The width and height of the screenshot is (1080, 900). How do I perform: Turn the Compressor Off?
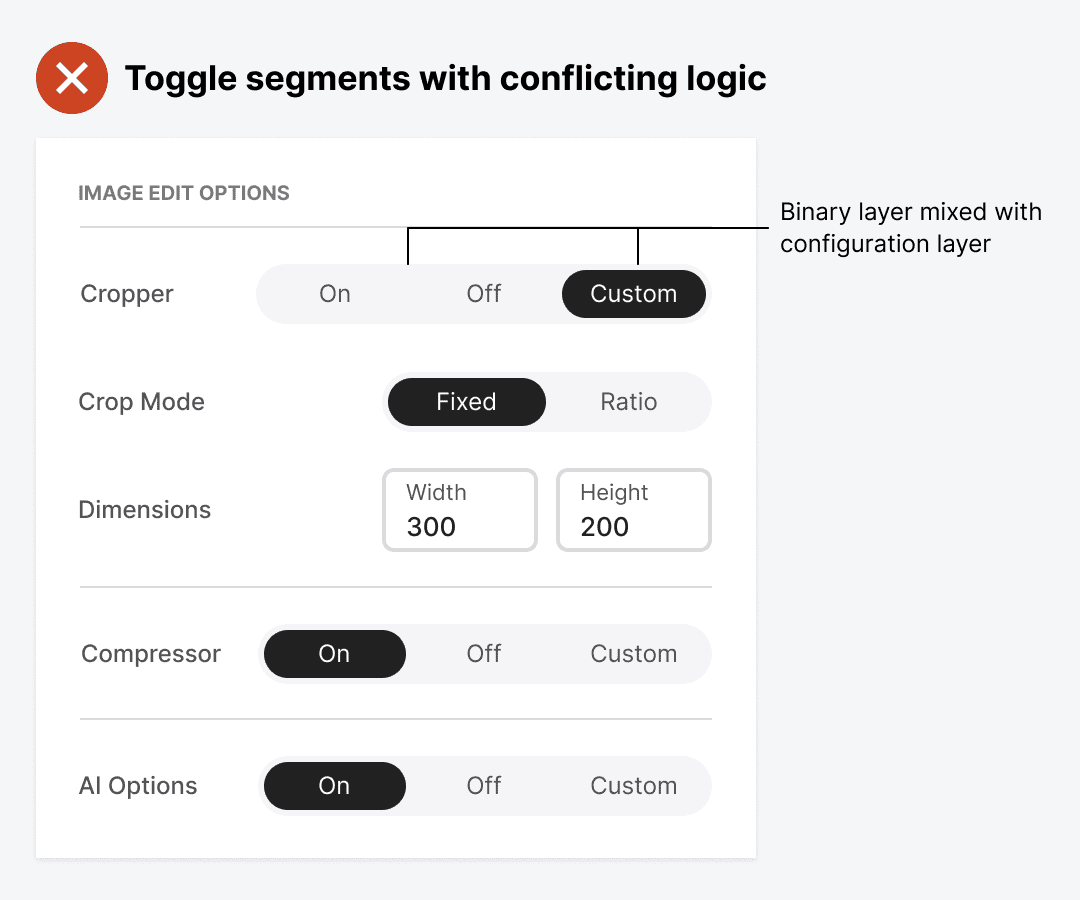484,654
